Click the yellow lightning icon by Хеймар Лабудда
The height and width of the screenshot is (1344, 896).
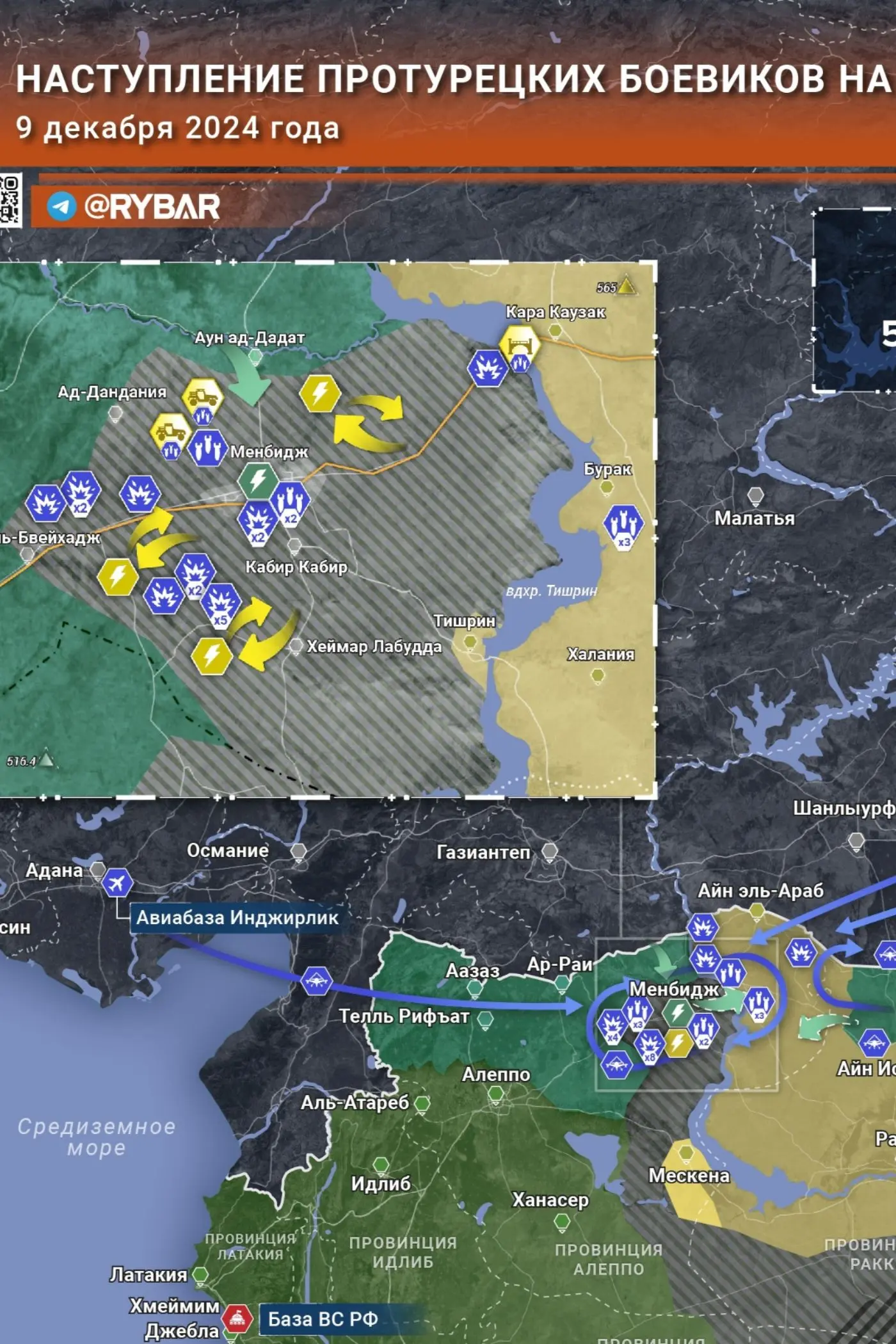[x=212, y=655]
